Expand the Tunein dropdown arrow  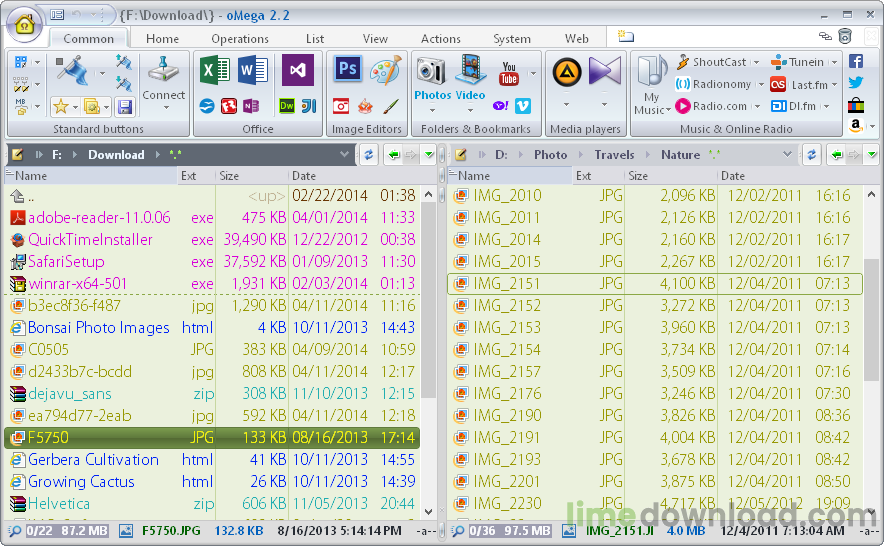click(x=834, y=62)
